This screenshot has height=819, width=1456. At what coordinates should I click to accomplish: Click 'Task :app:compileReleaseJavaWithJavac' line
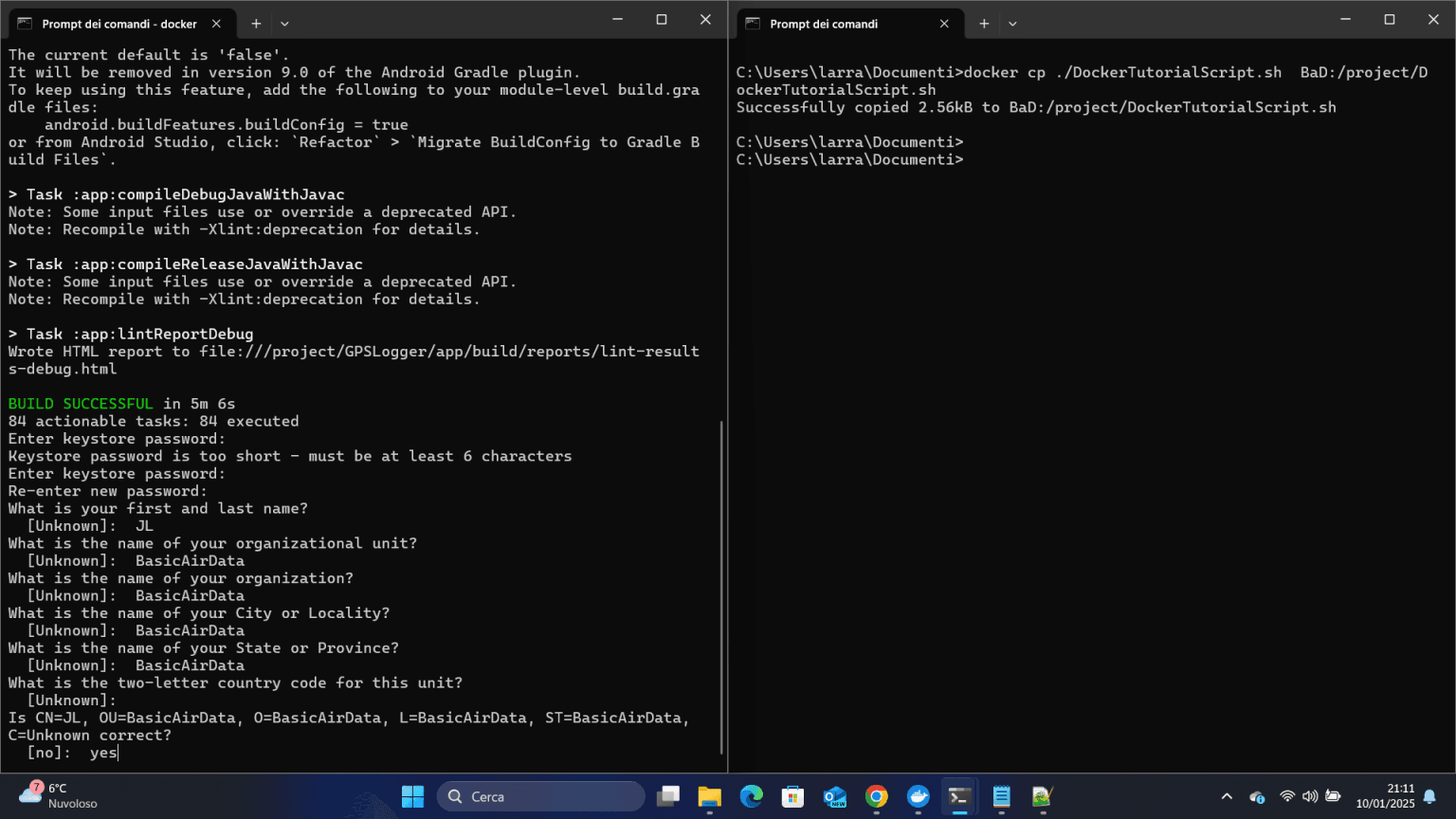pyautogui.click(x=186, y=264)
